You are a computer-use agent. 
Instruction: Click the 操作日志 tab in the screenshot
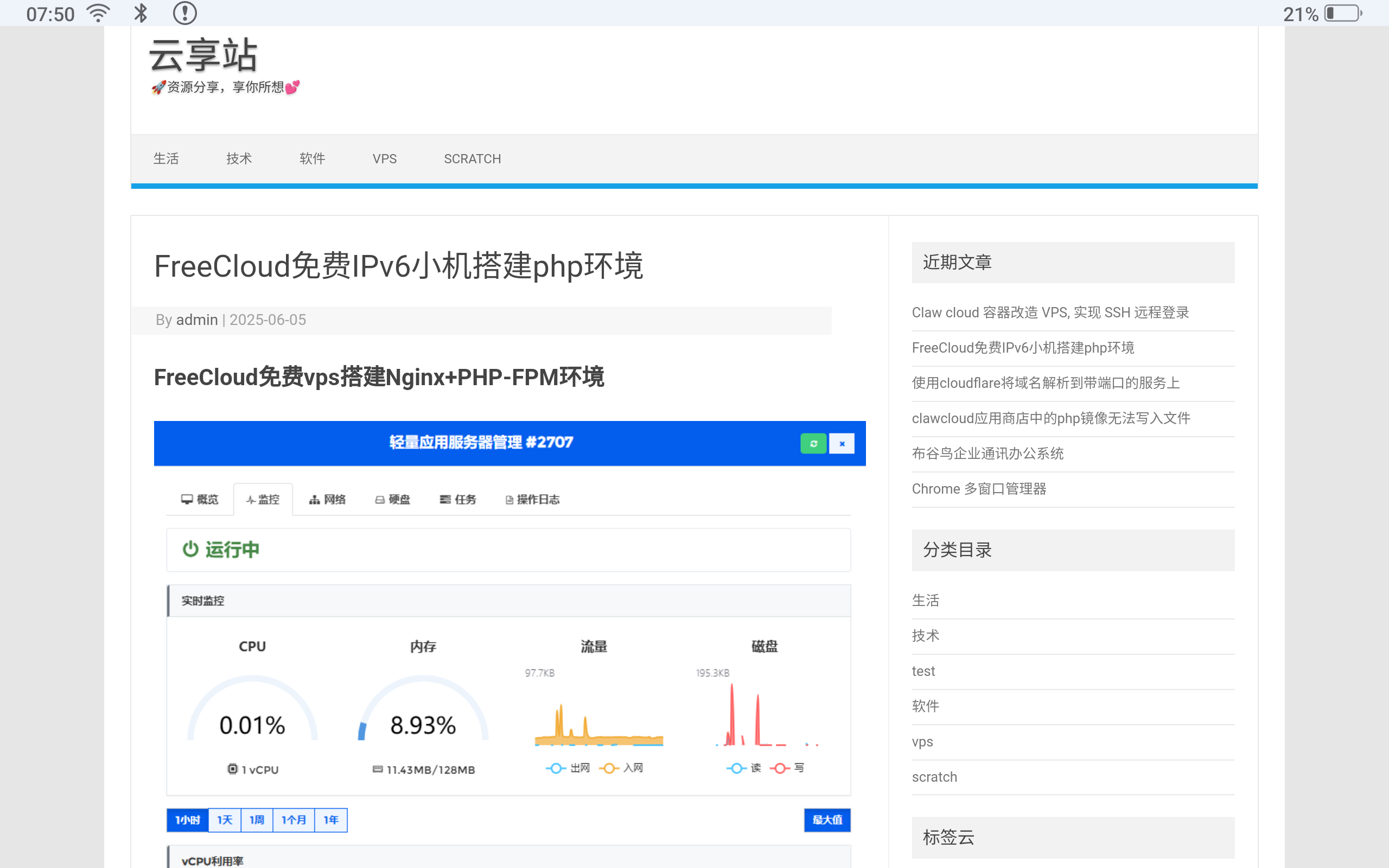pyautogui.click(x=533, y=500)
